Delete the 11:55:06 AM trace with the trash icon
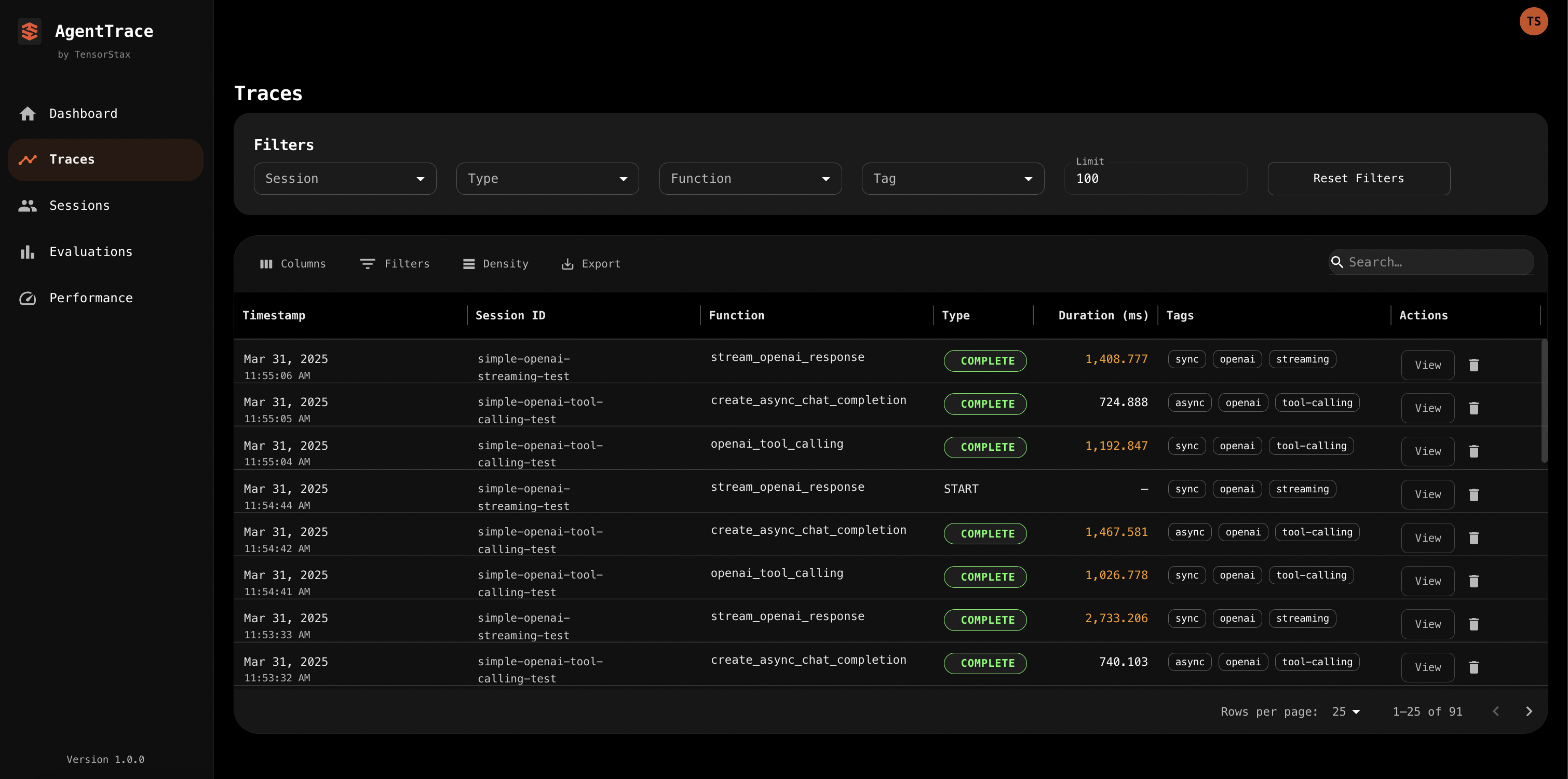This screenshot has width=1568, height=779. [1473, 365]
